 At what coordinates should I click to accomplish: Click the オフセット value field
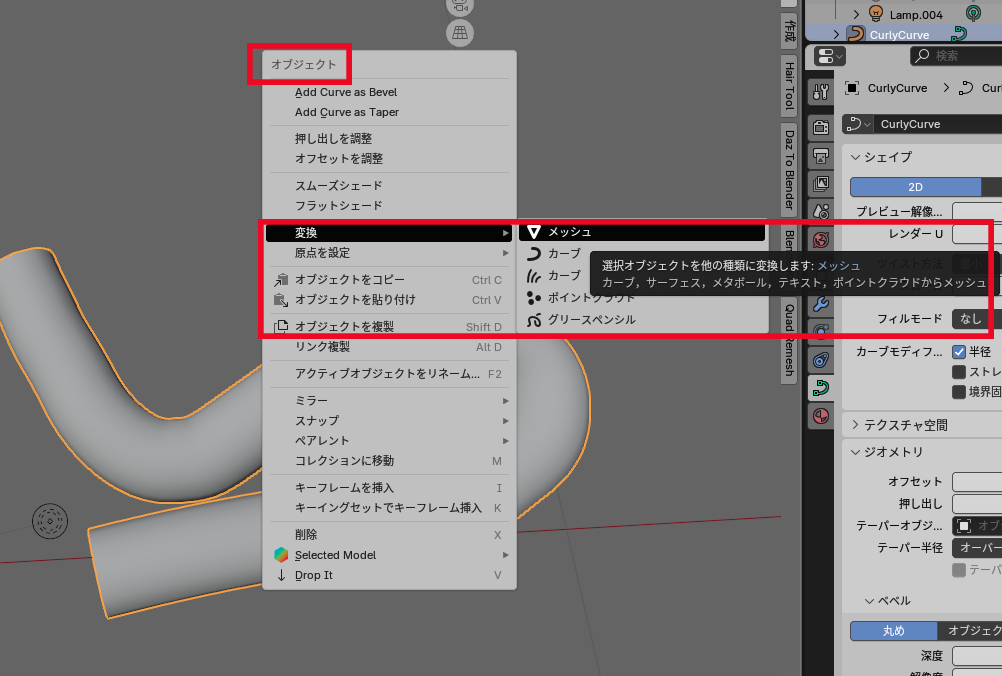pyautogui.click(x=976, y=482)
